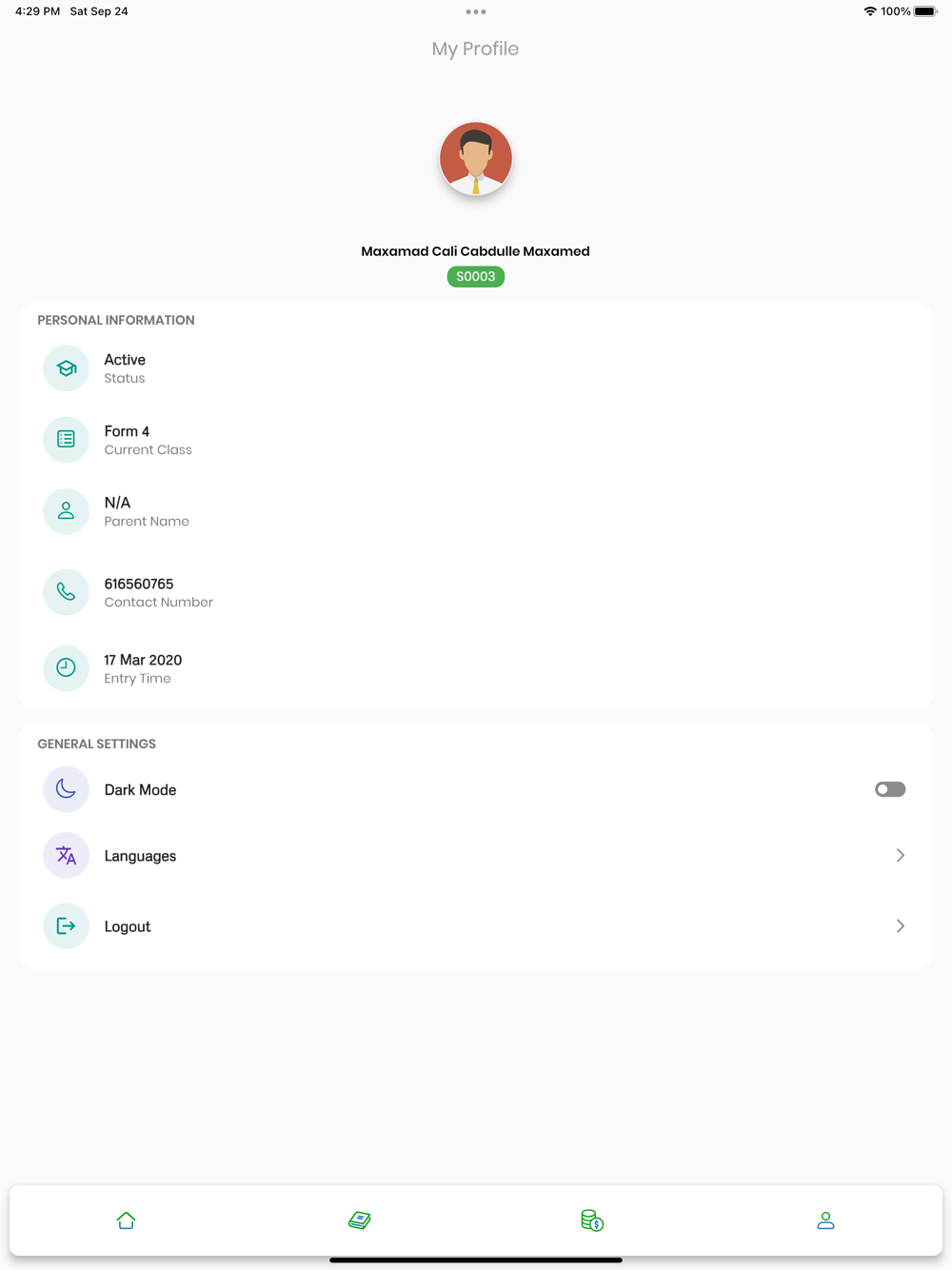The height and width of the screenshot is (1270, 952).
Task: Toggle the Dark Mode switch
Action: click(890, 789)
